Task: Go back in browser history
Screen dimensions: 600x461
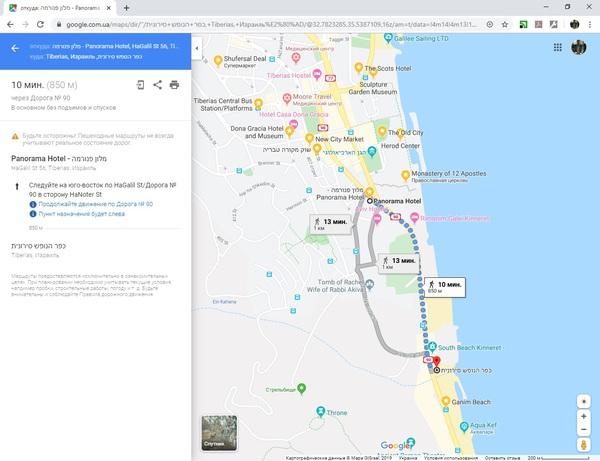Action: 10,24
